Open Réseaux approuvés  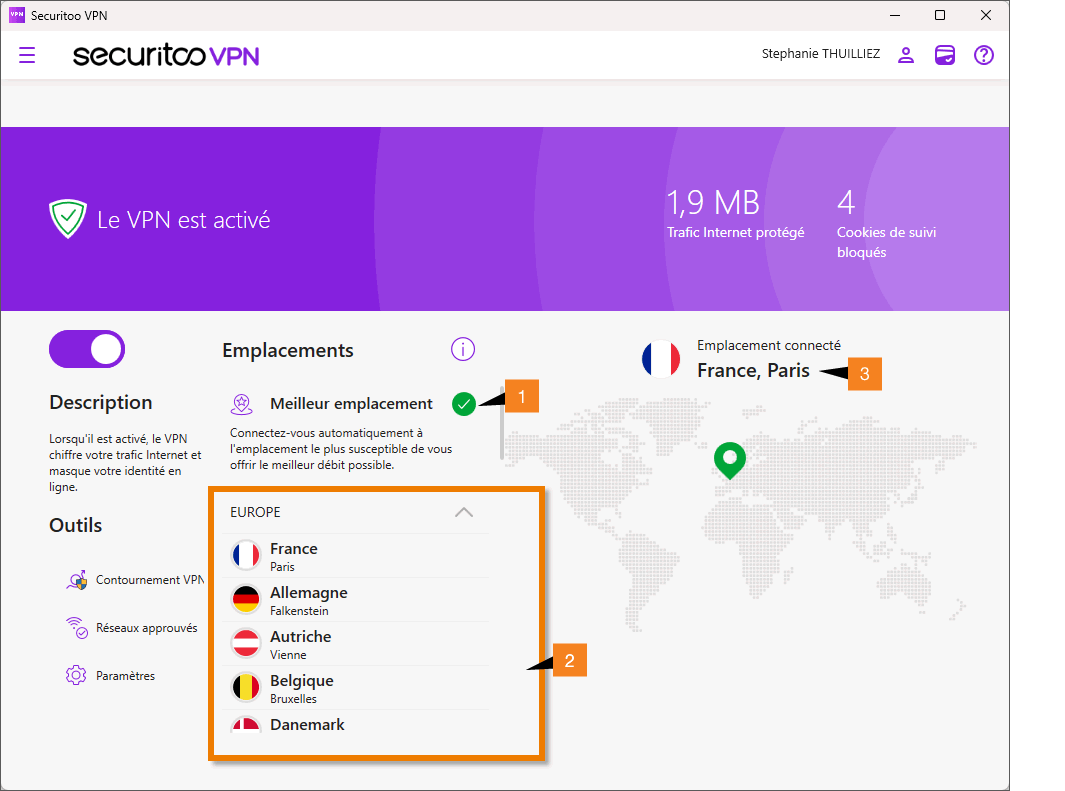(132, 628)
